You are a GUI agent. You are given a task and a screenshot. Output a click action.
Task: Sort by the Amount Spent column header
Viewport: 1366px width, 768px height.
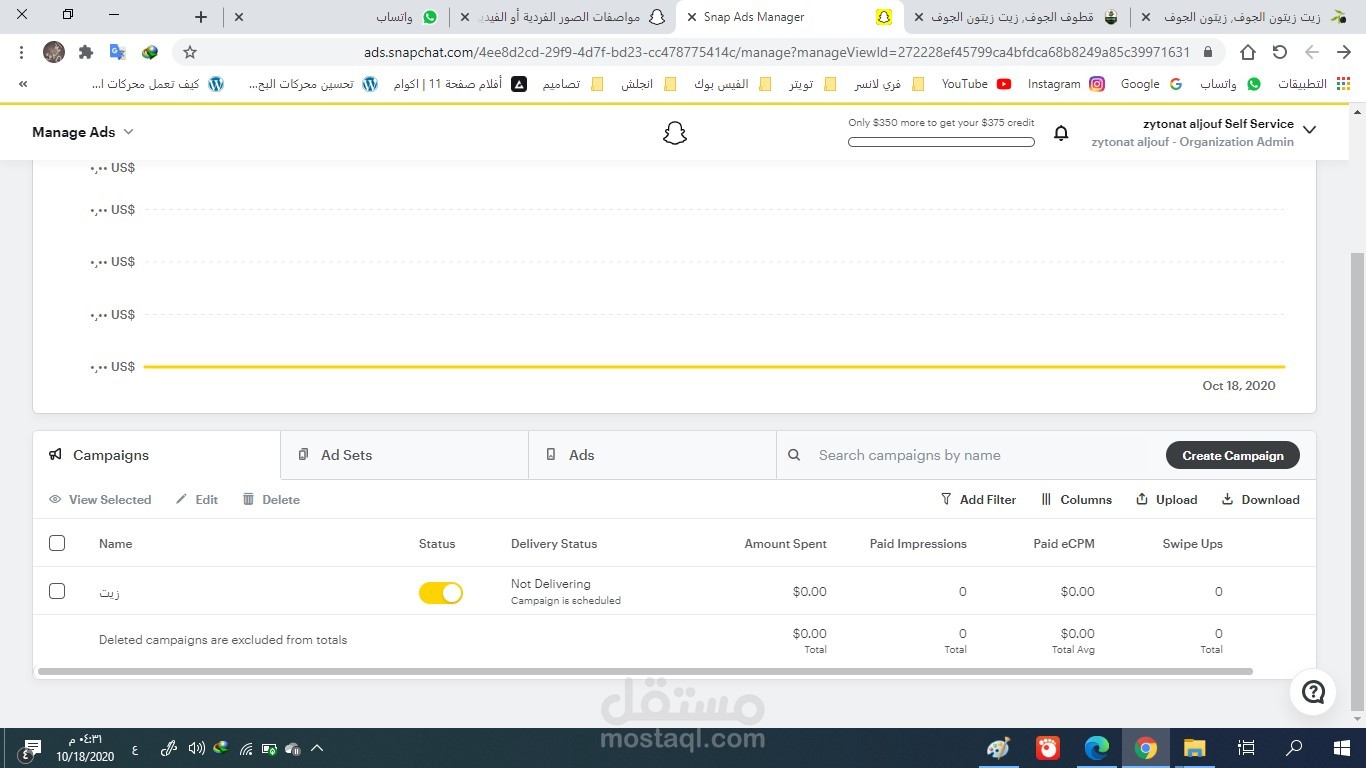pyautogui.click(x=785, y=544)
